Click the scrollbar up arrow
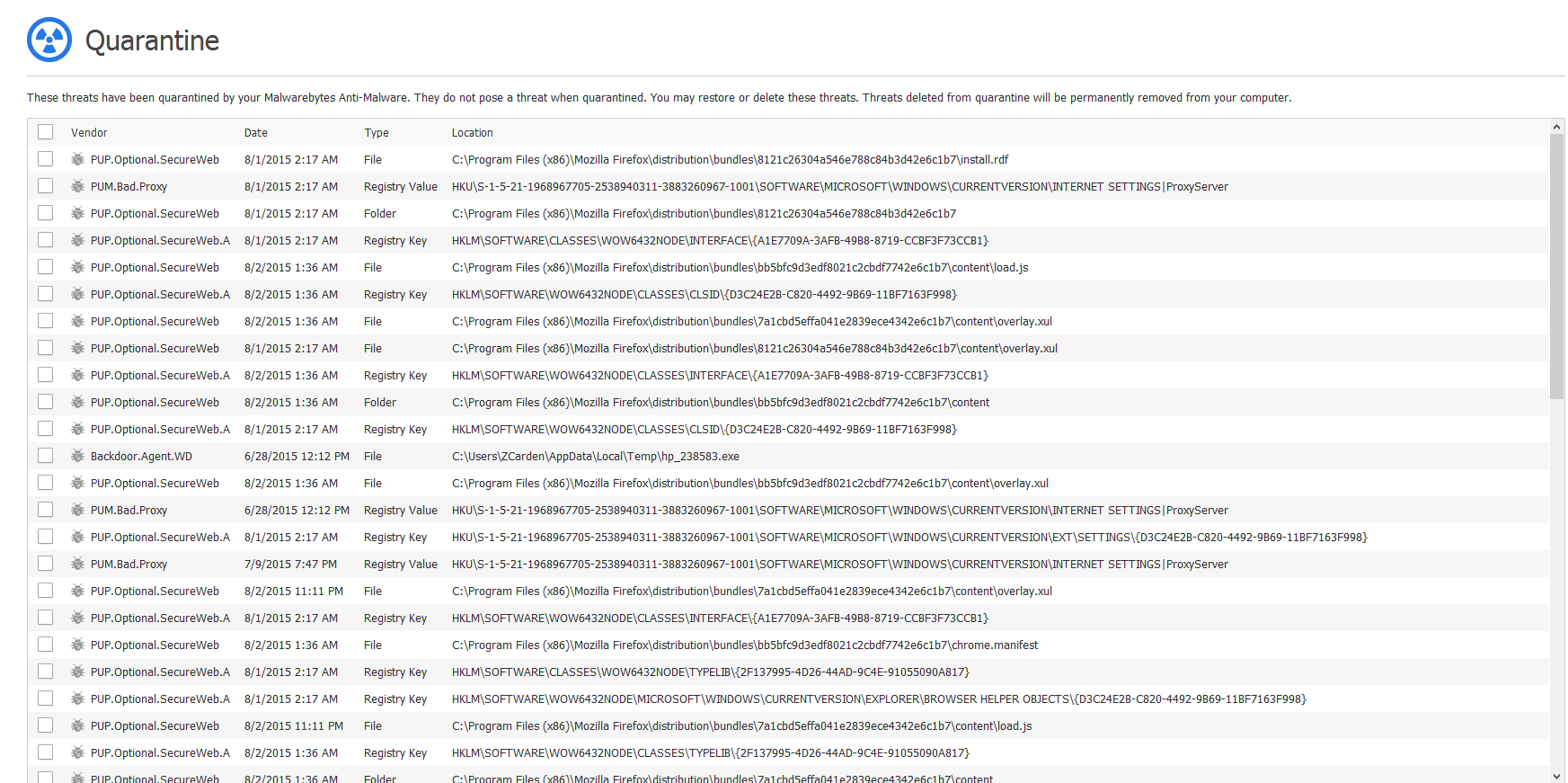The width and height of the screenshot is (1568, 783). click(x=1557, y=128)
